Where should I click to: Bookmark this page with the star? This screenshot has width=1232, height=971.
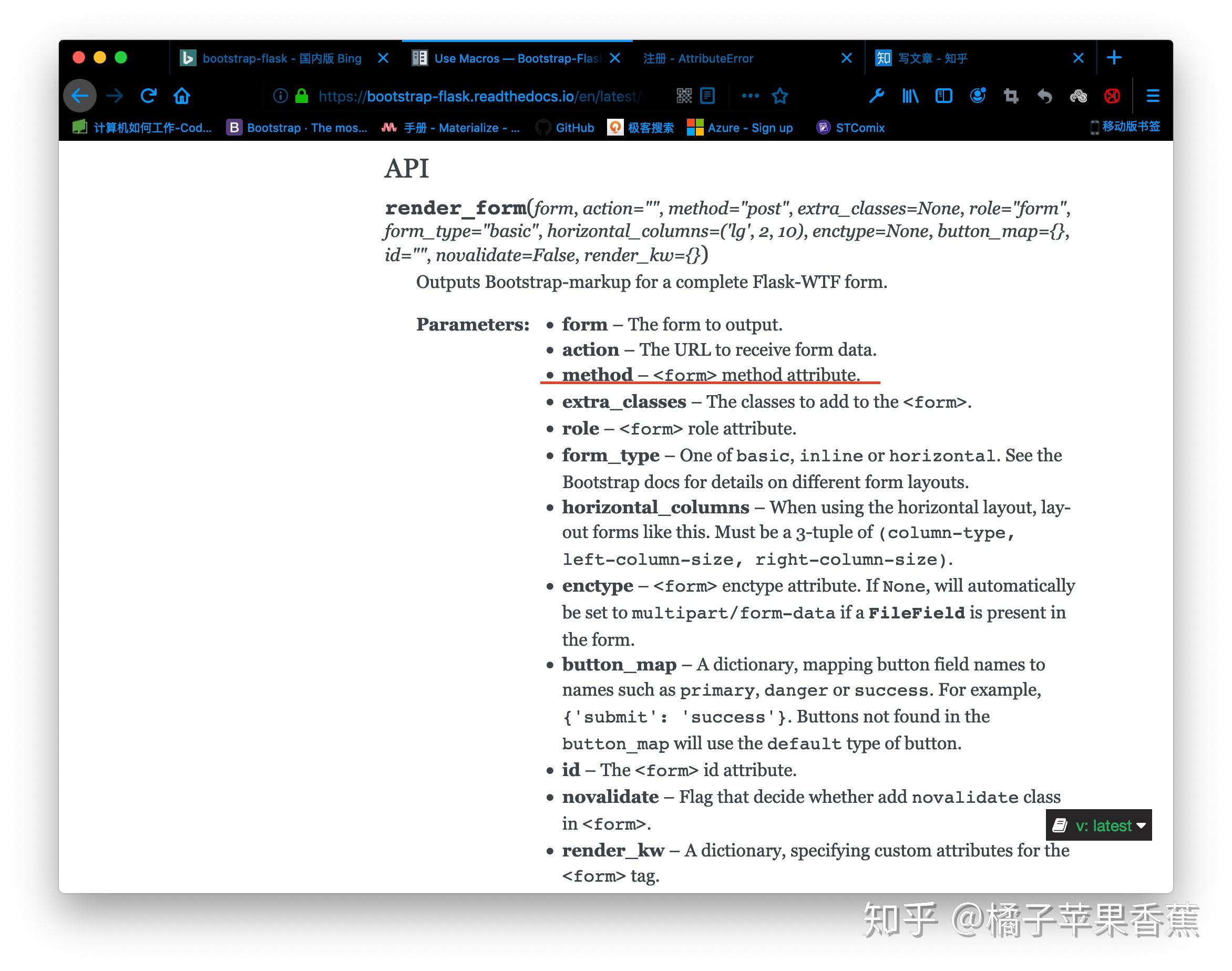779,96
